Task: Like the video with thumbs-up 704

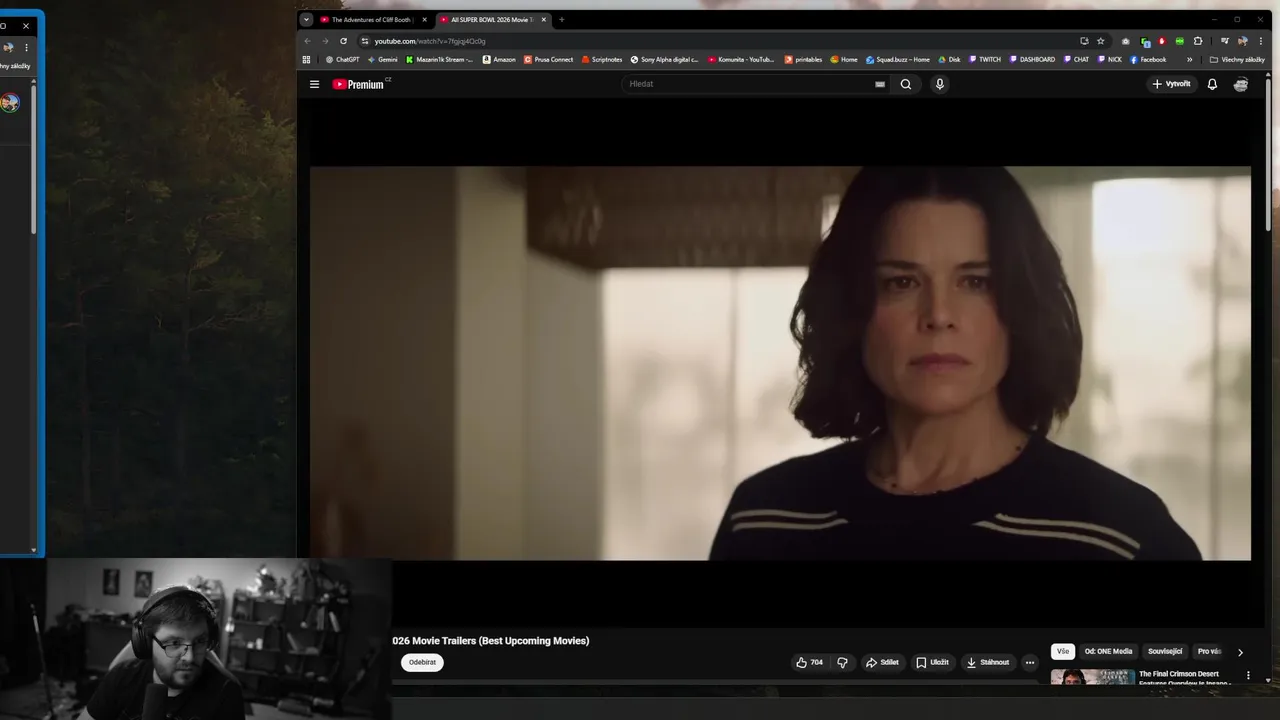Action: click(809, 662)
